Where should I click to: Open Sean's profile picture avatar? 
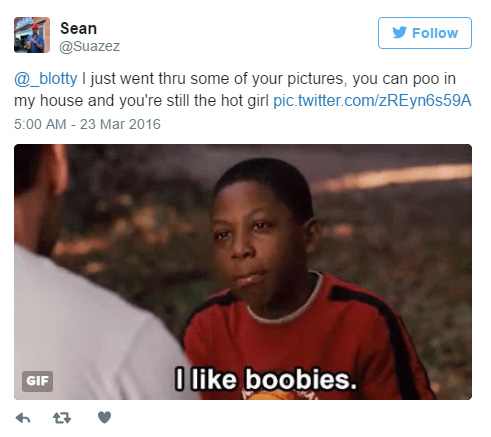click(x=32, y=35)
